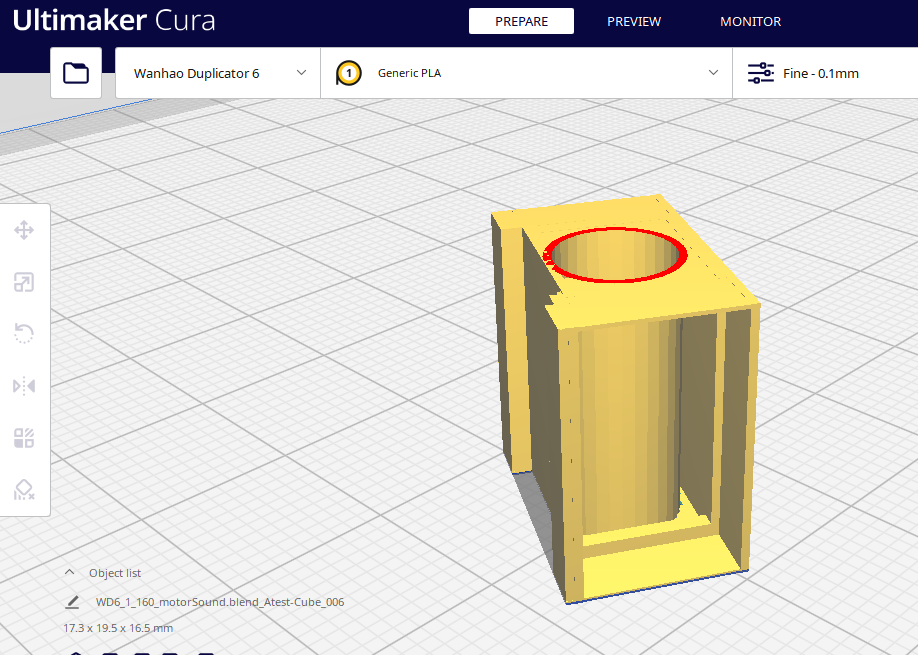
Task: Expand the Generic PLA material dropdown
Action: coord(526,73)
